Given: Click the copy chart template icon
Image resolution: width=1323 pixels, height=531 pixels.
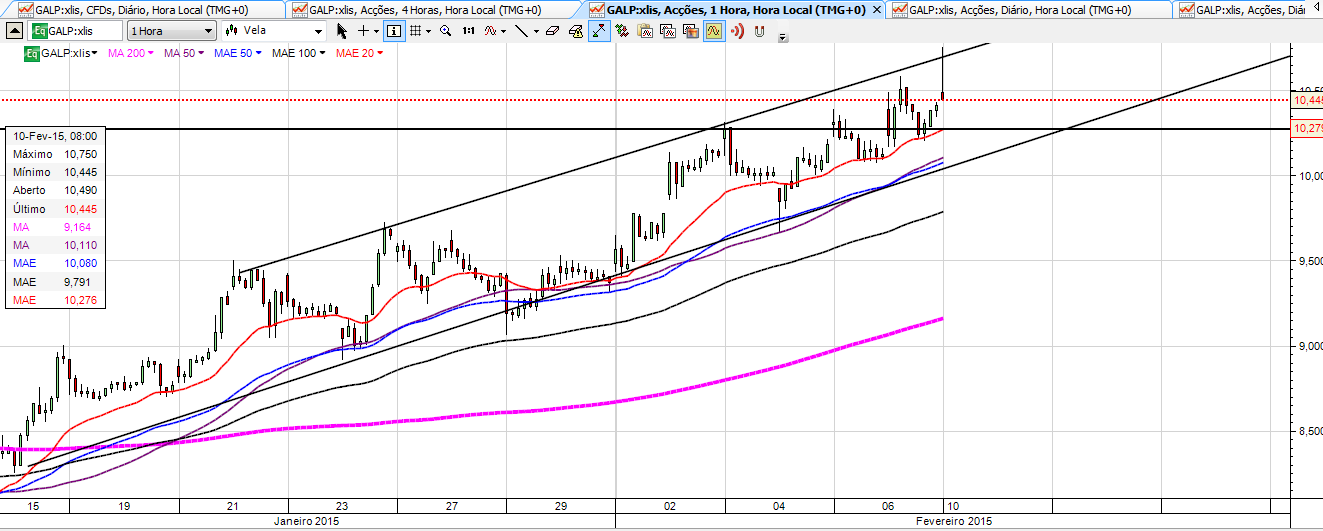Looking at the screenshot, I should pos(667,31).
